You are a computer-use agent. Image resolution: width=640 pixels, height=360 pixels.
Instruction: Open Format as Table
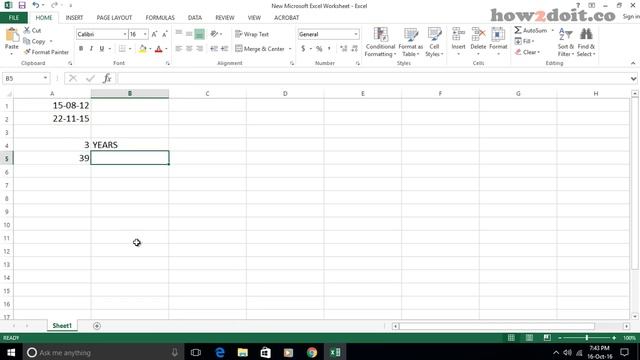click(x=411, y=42)
